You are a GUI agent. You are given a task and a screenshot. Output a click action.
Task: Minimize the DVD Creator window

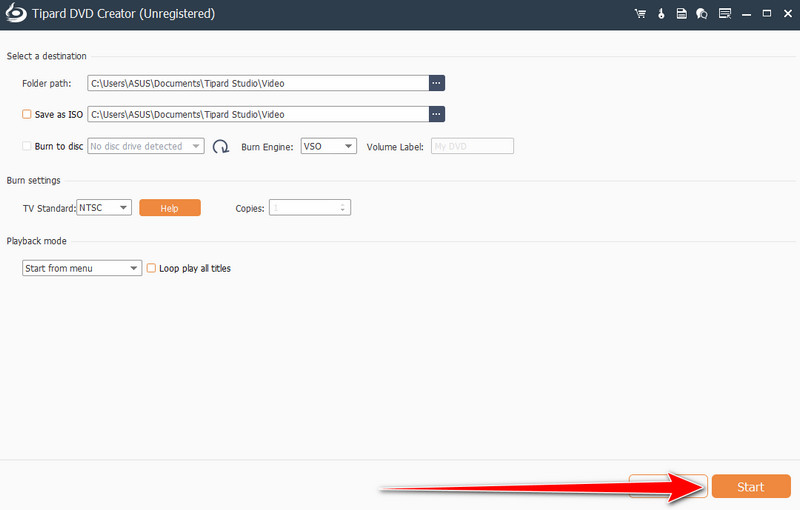[x=746, y=14]
